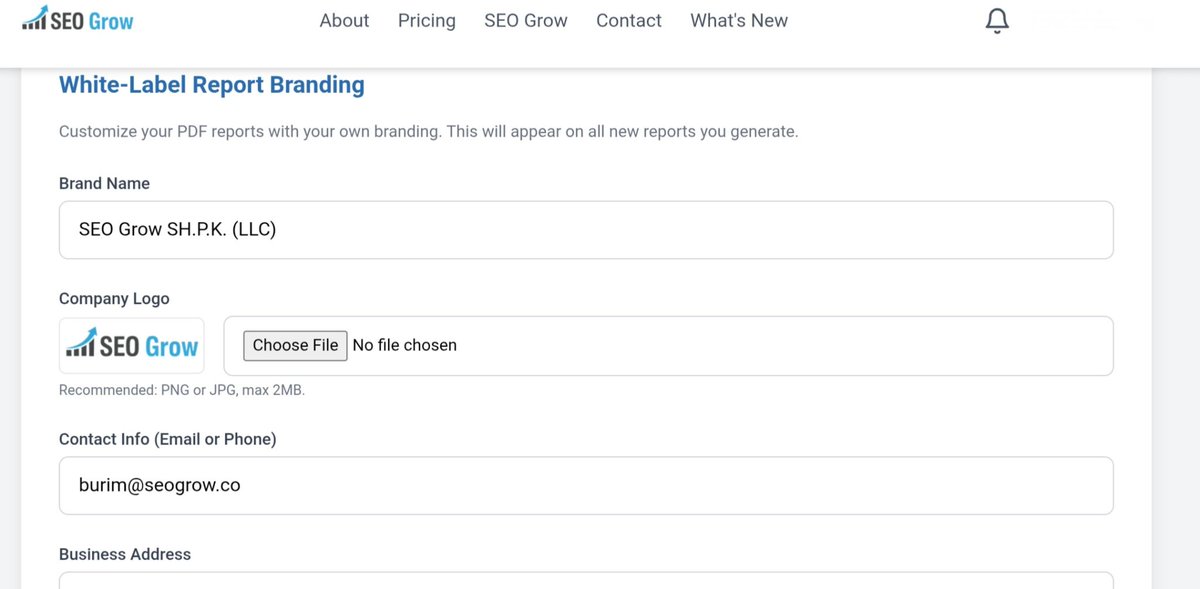1200x589 pixels.
Task: Click the Choose File button
Action: click(x=295, y=345)
